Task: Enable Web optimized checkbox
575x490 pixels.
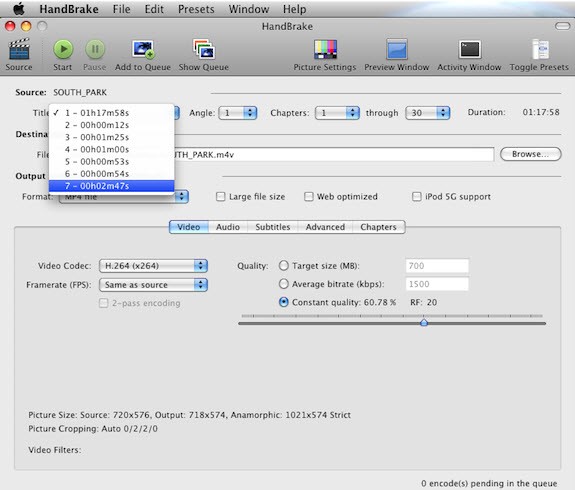Action: coord(309,197)
